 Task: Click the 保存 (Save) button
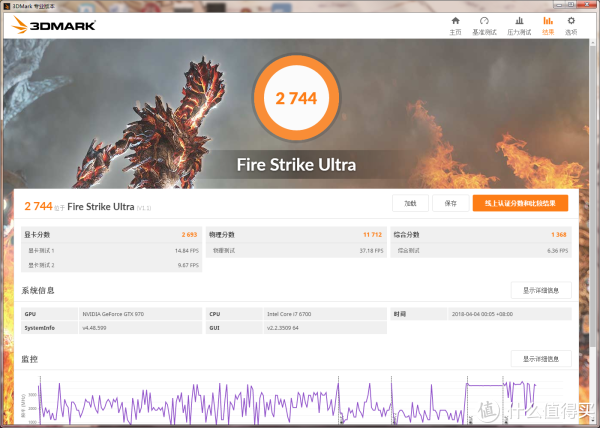click(x=451, y=203)
